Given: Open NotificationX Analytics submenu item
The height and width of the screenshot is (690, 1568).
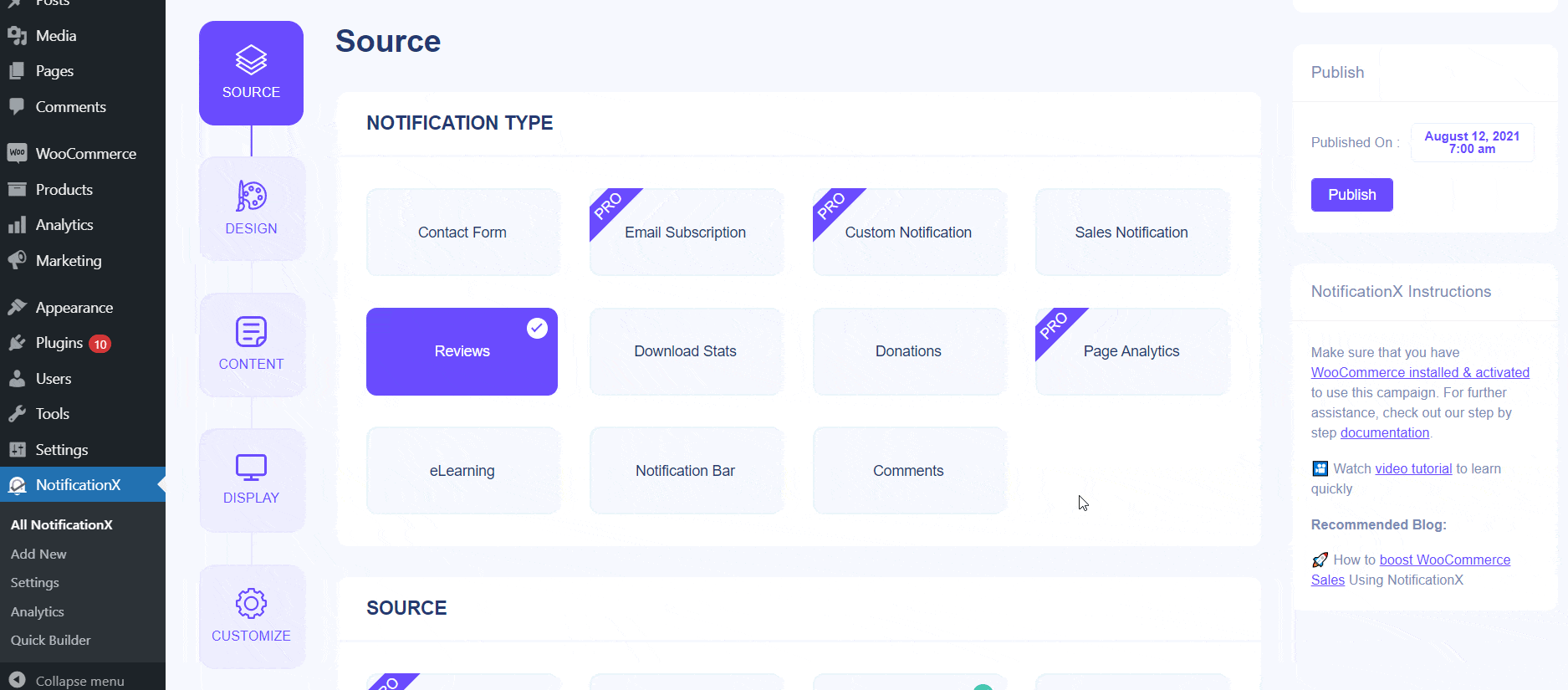Looking at the screenshot, I should [38, 611].
